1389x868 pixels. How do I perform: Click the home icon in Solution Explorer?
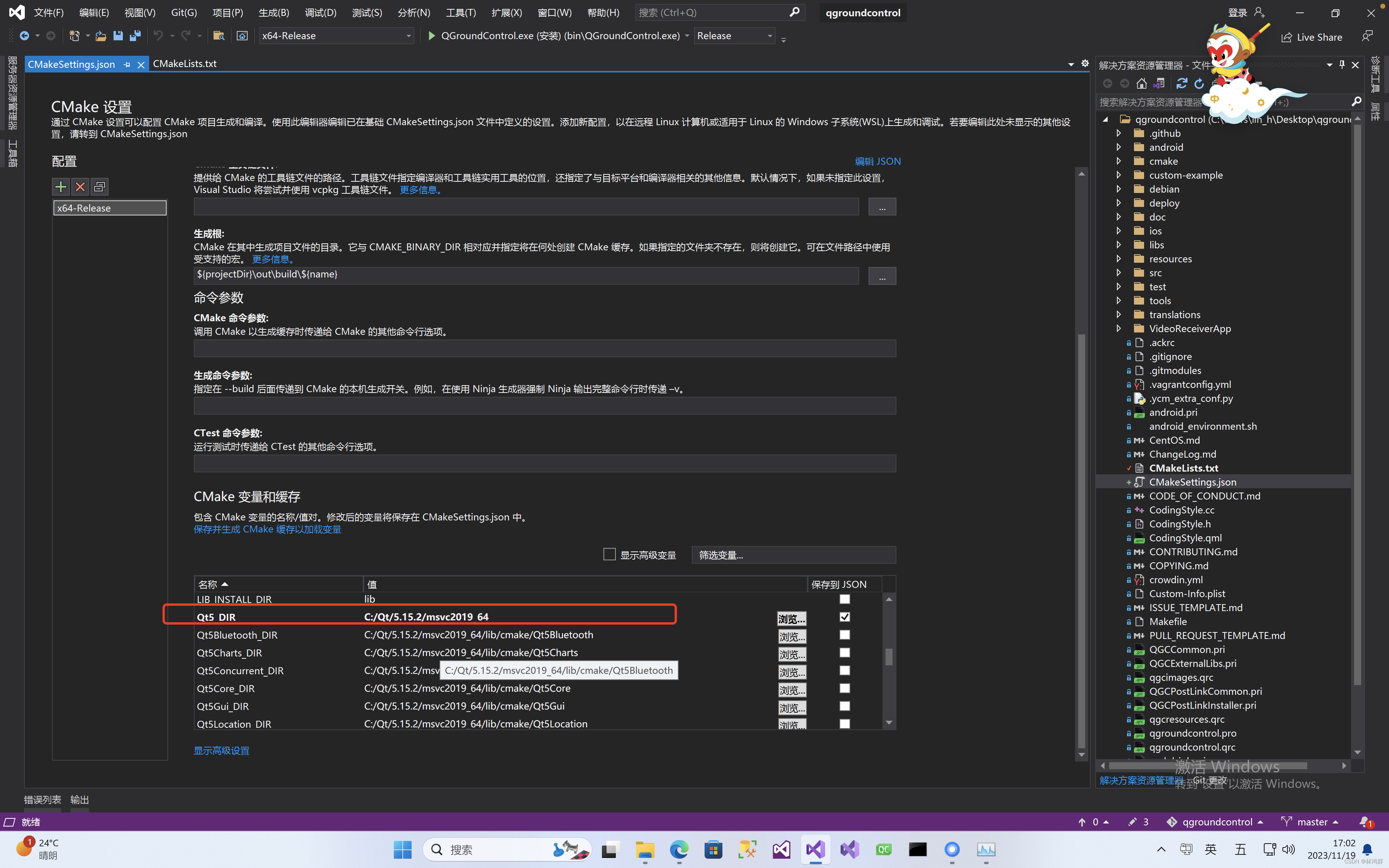tap(1142, 84)
